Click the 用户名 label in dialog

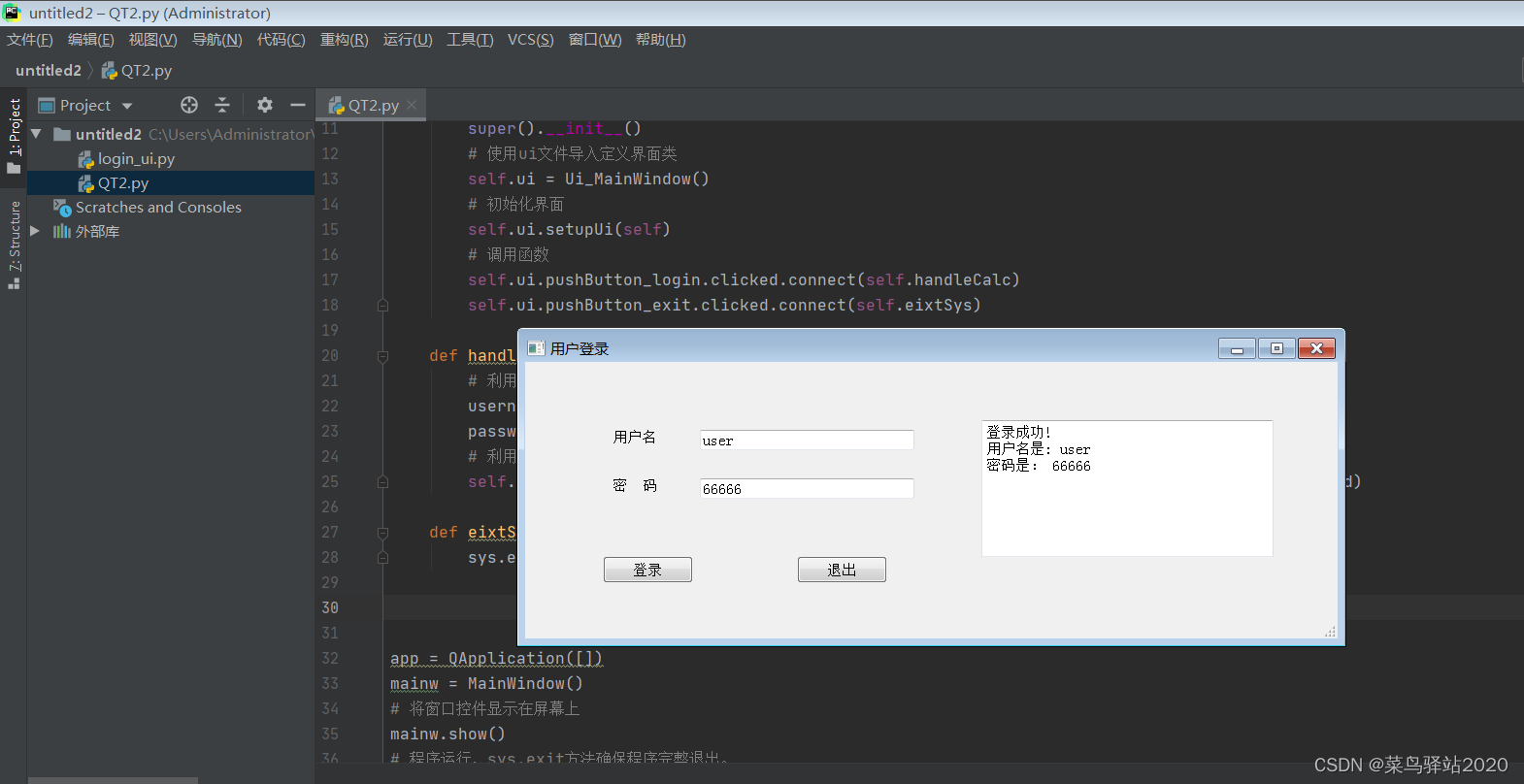tap(635, 438)
